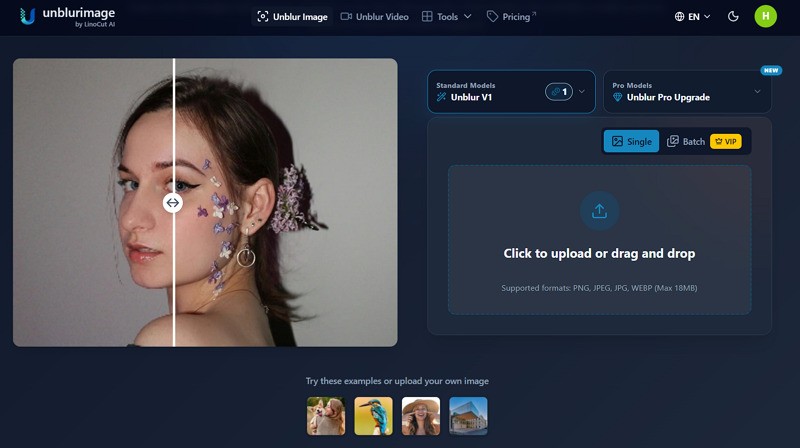Select the dog and girl example thumbnail

326,416
